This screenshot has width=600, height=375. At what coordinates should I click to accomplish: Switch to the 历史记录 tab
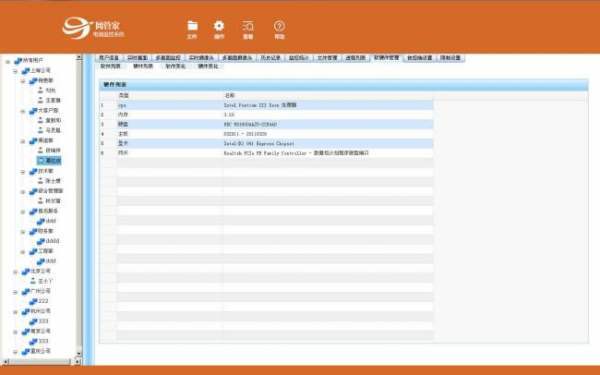271,58
